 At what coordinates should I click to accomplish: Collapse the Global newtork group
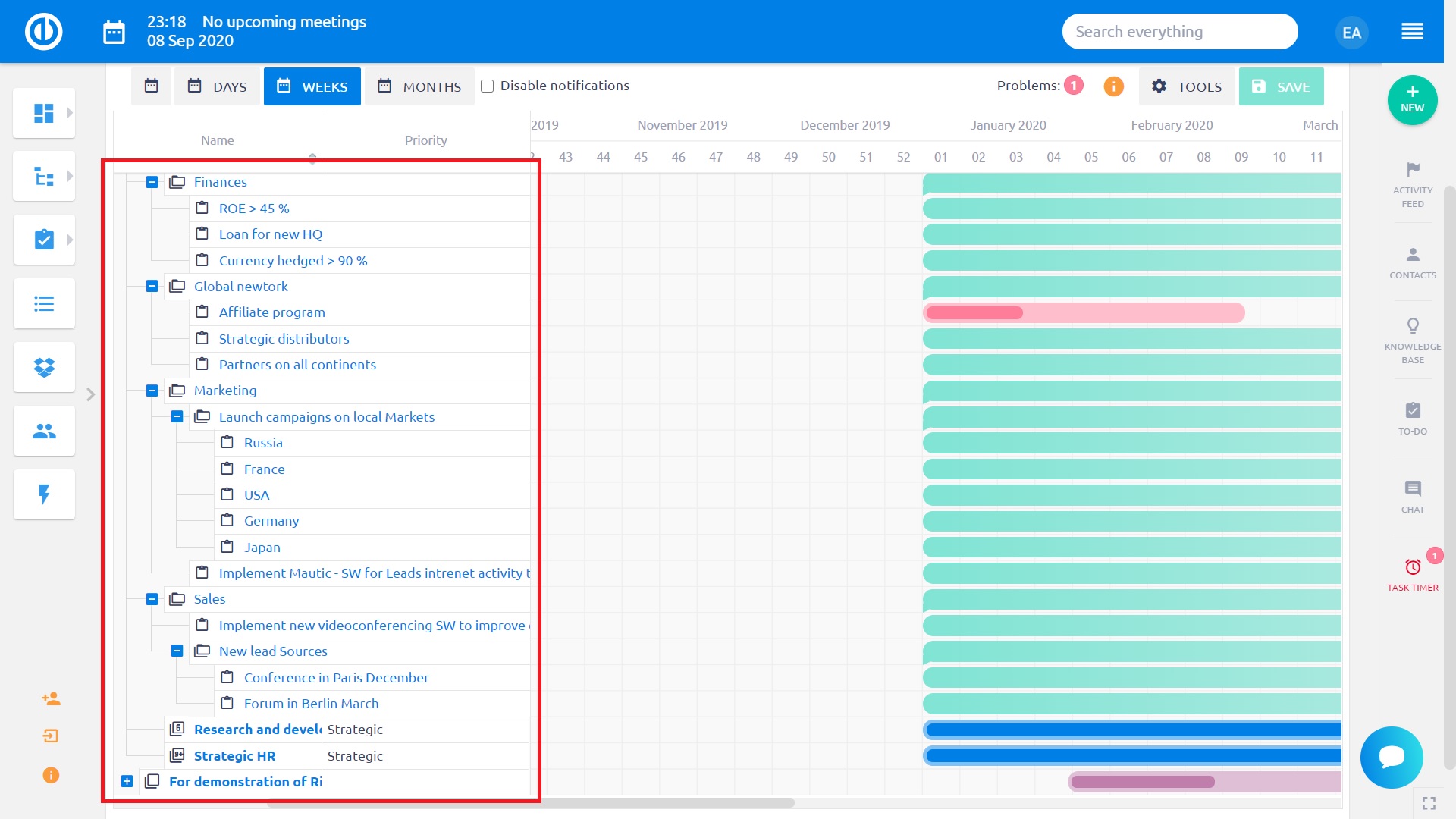pos(152,287)
